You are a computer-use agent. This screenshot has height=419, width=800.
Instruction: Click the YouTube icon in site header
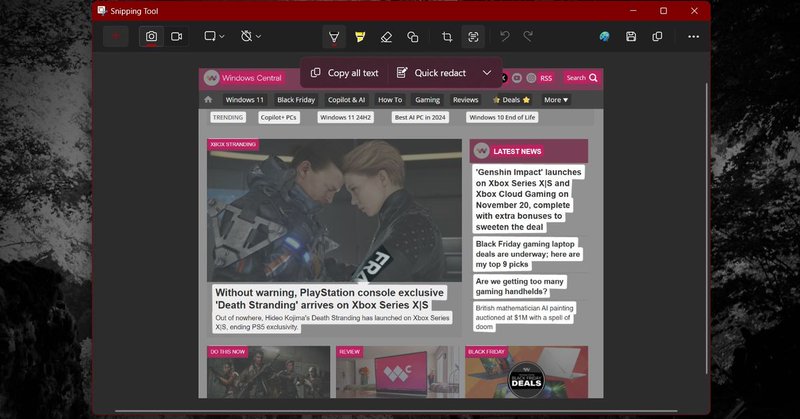pyautogui.click(x=517, y=78)
